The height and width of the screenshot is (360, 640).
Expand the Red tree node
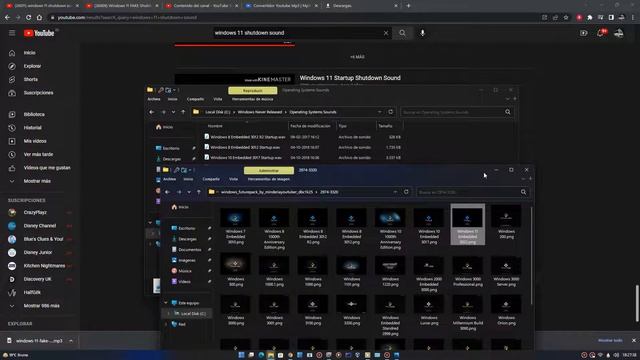click(x=166, y=324)
